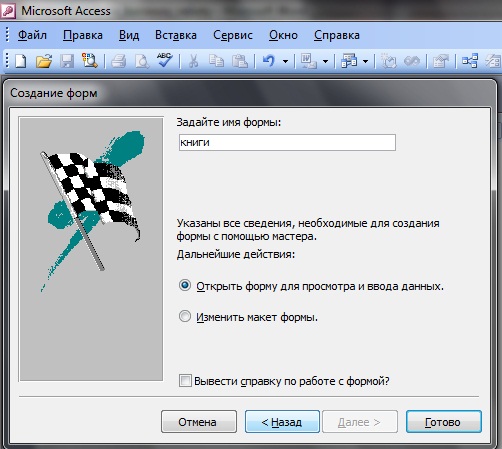Open the Сервис menu
This screenshot has width=502, height=449.
tap(233, 35)
